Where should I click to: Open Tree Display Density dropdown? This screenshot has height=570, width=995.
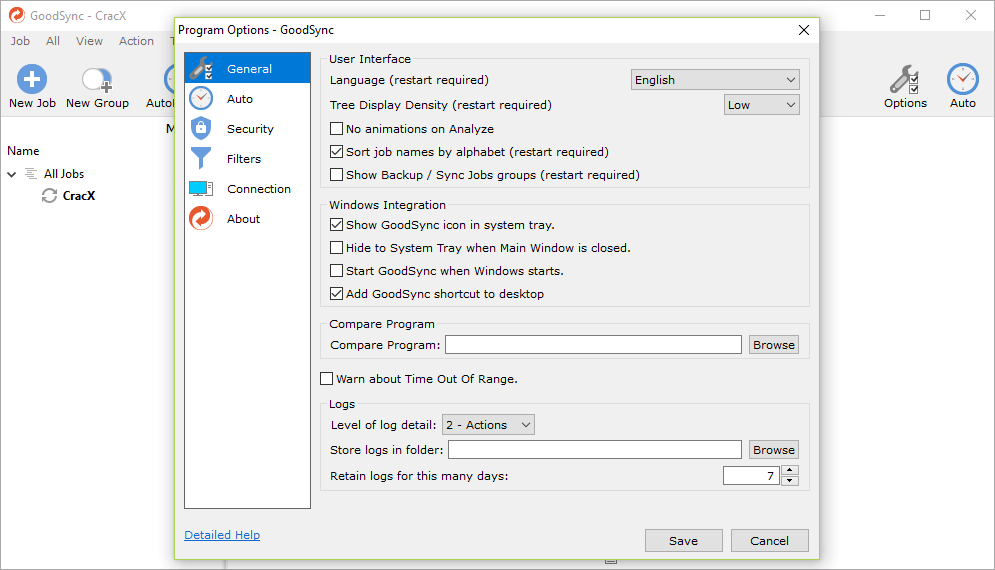point(761,105)
